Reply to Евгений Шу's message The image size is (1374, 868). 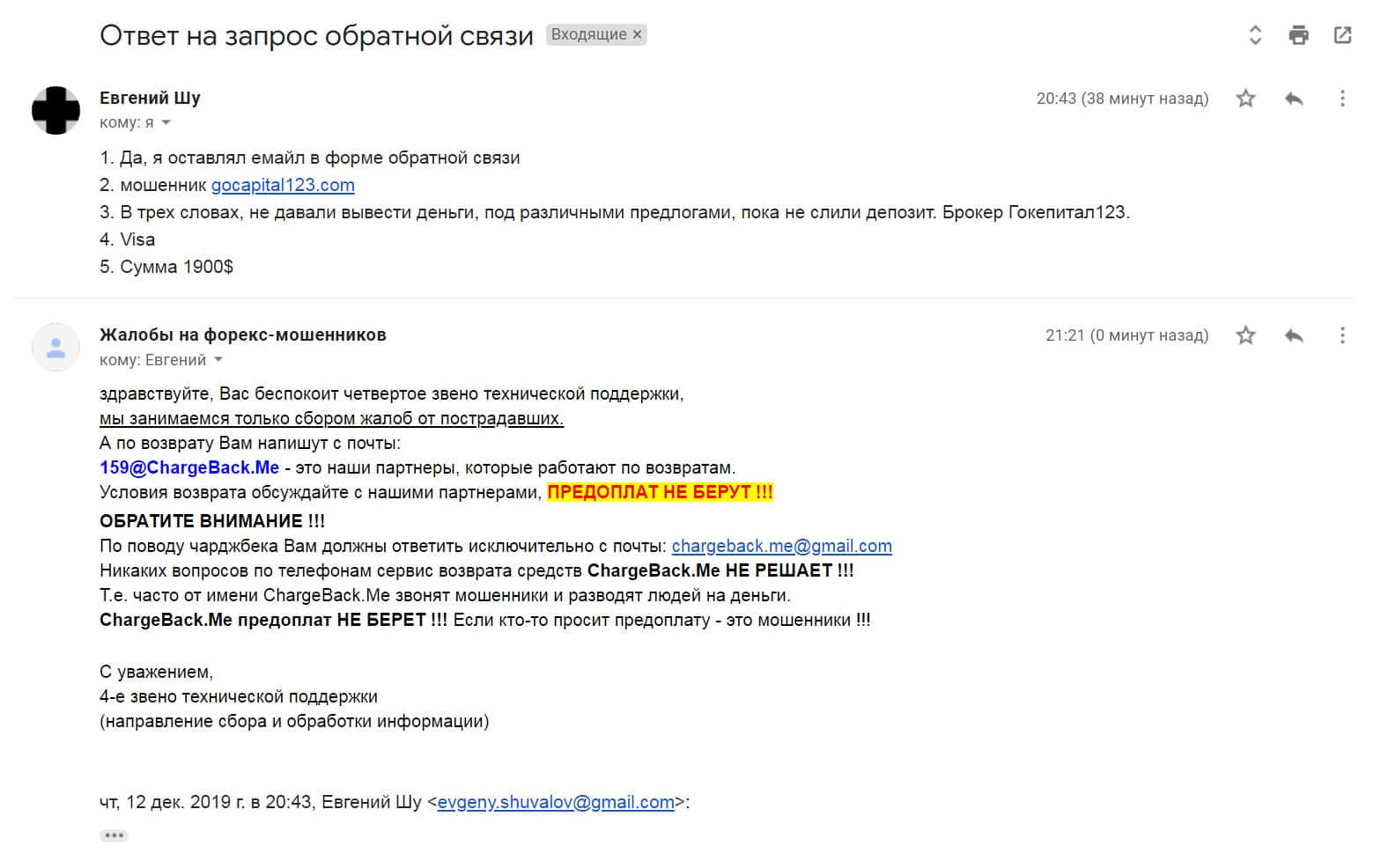(x=1294, y=99)
